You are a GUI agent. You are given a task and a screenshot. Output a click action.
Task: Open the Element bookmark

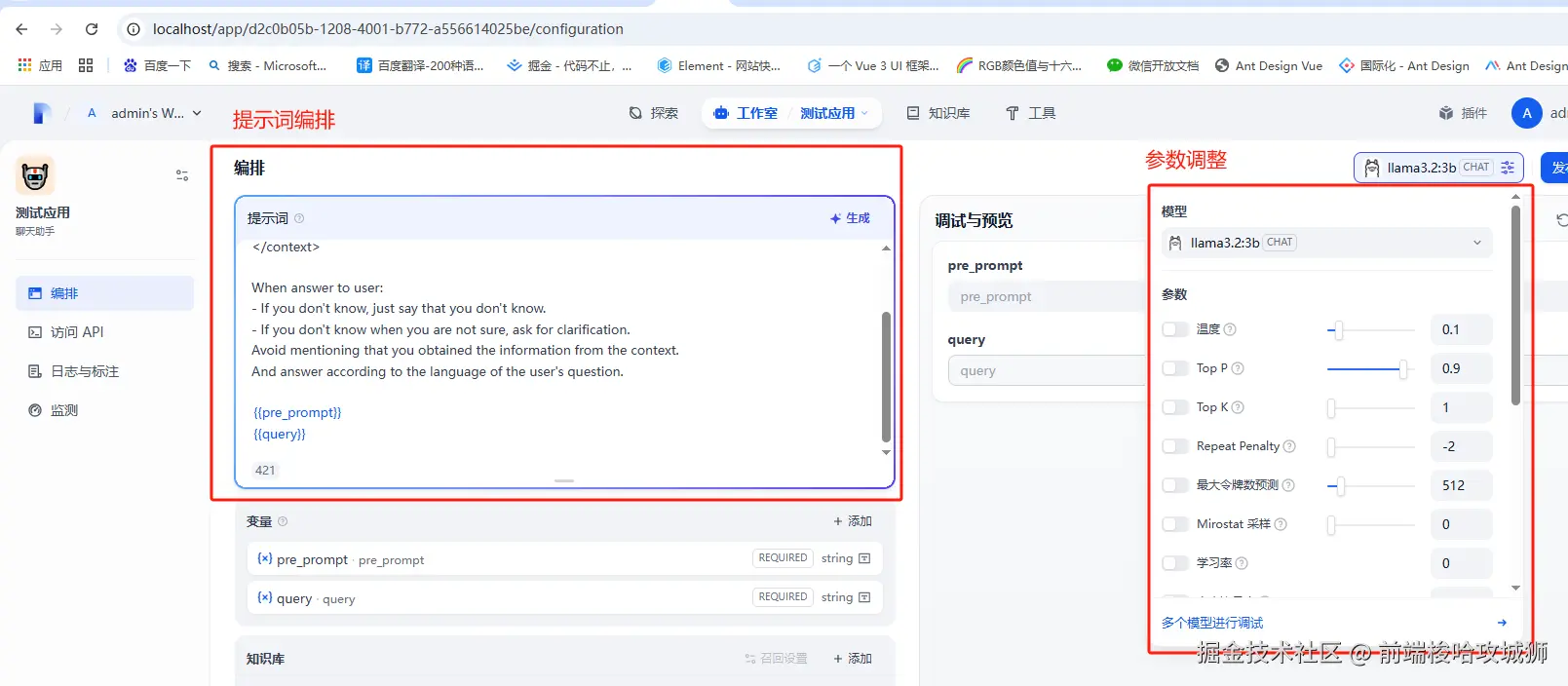coord(719,65)
